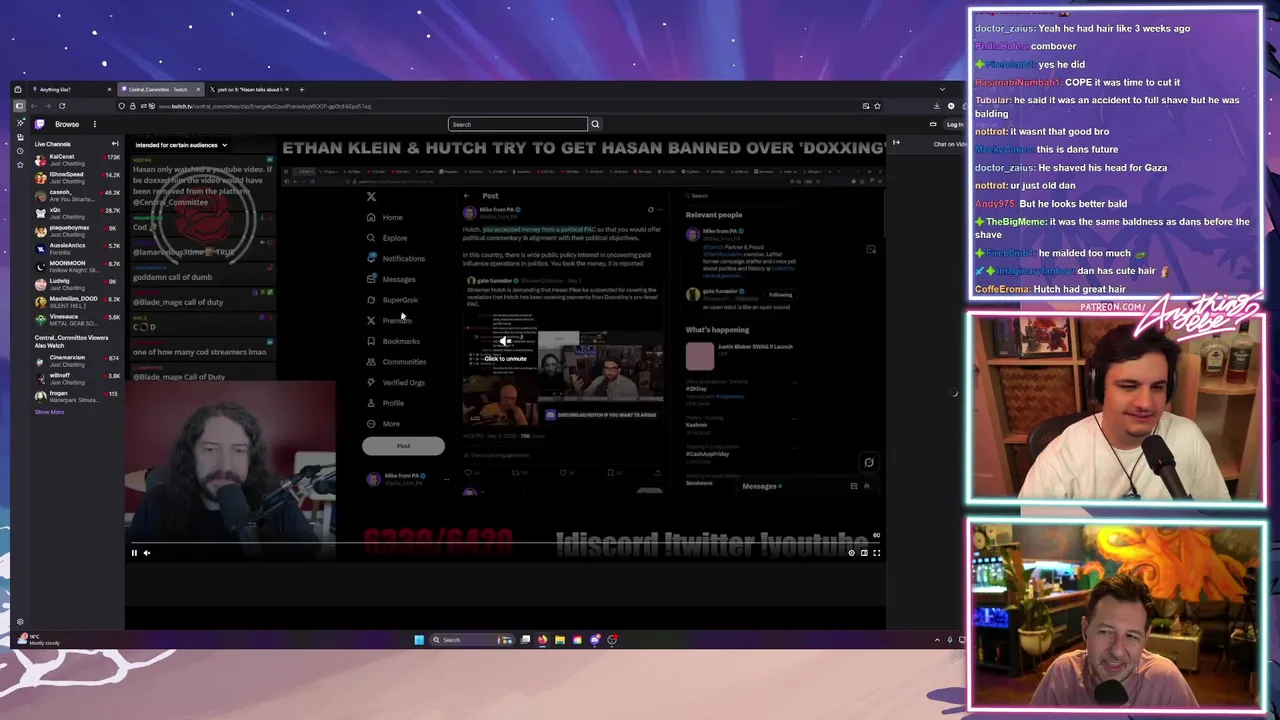
Task: Collapse the chat panel arrow
Action: point(896,143)
